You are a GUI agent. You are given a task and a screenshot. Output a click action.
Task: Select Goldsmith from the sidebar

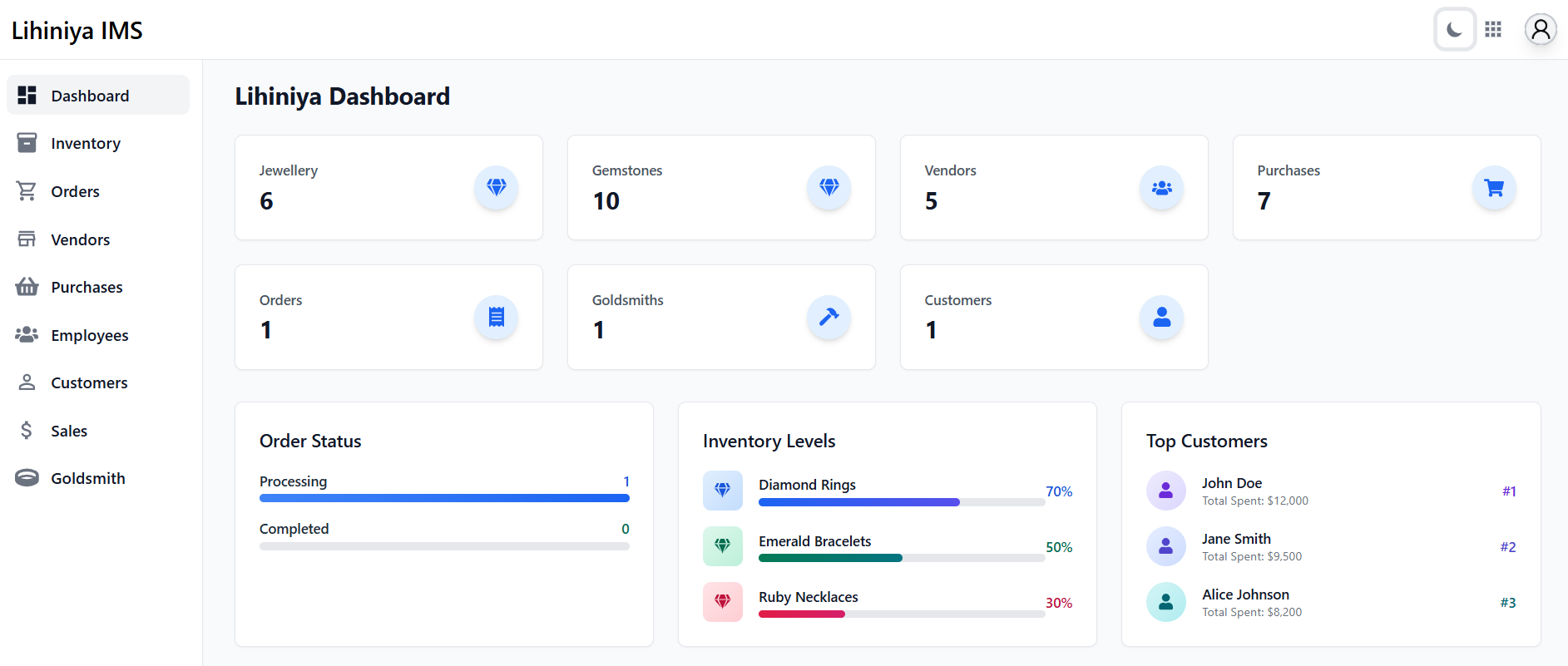pos(98,478)
